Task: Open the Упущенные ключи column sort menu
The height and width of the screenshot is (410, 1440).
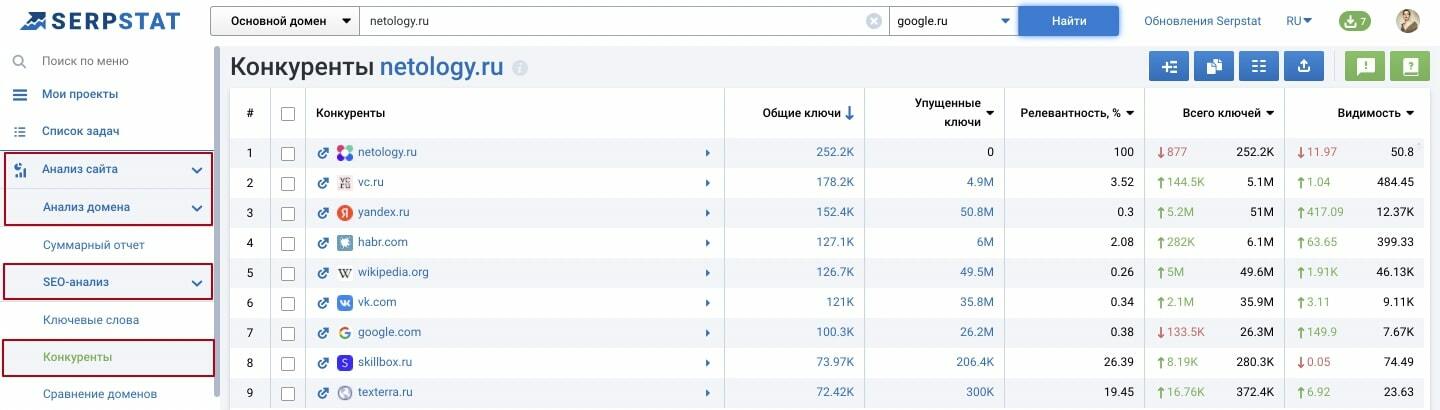Action: 990,114
